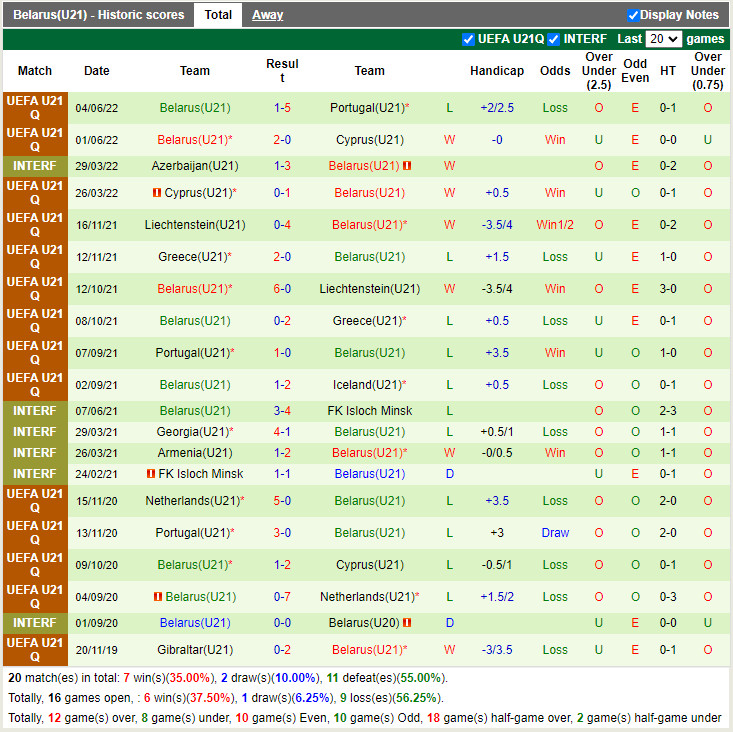This screenshot has width=733, height=732.
Task: Switch to the Away tab
Action: point(267,15)
